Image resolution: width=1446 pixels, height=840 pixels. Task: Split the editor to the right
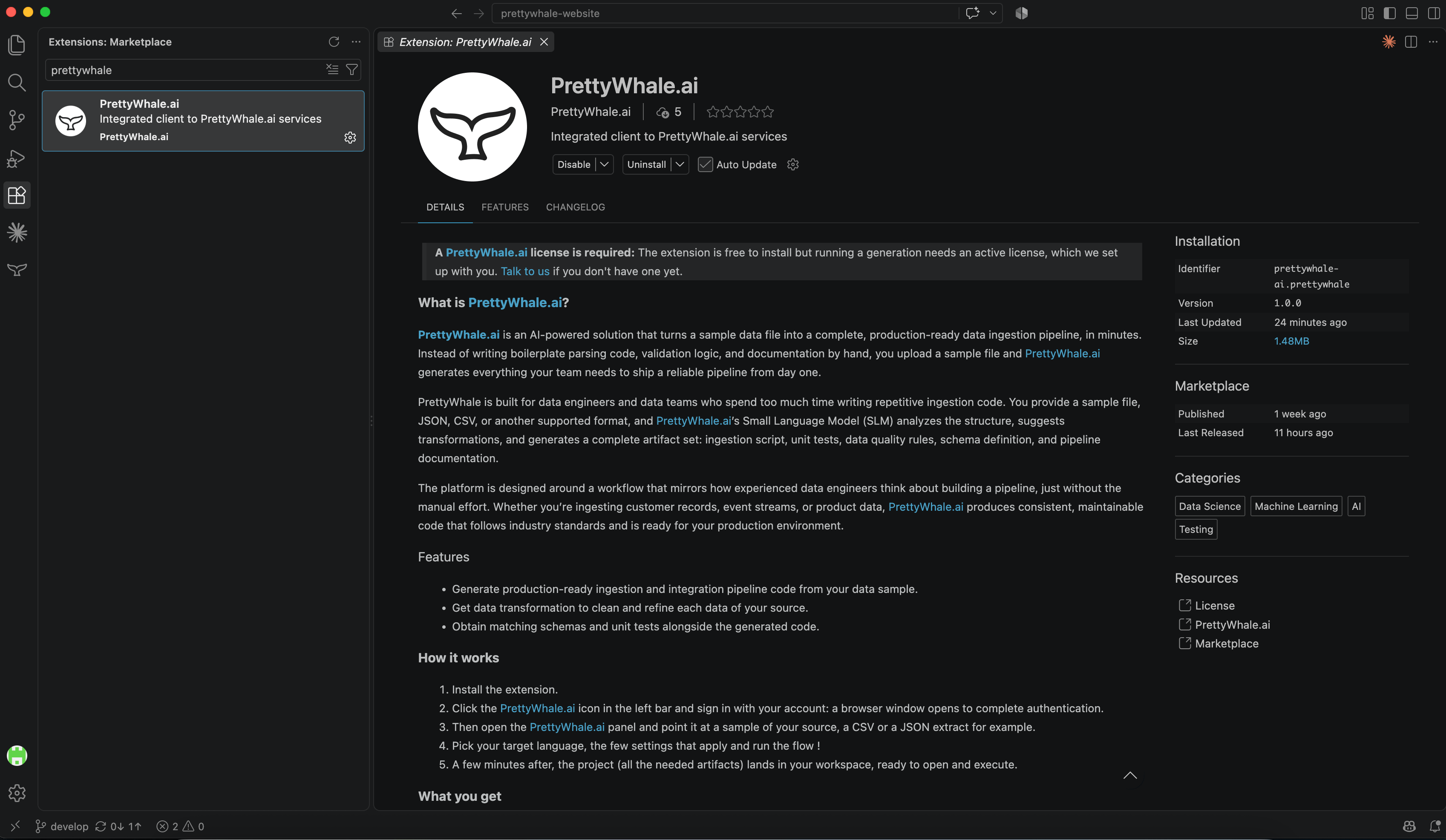point(1411,42)
